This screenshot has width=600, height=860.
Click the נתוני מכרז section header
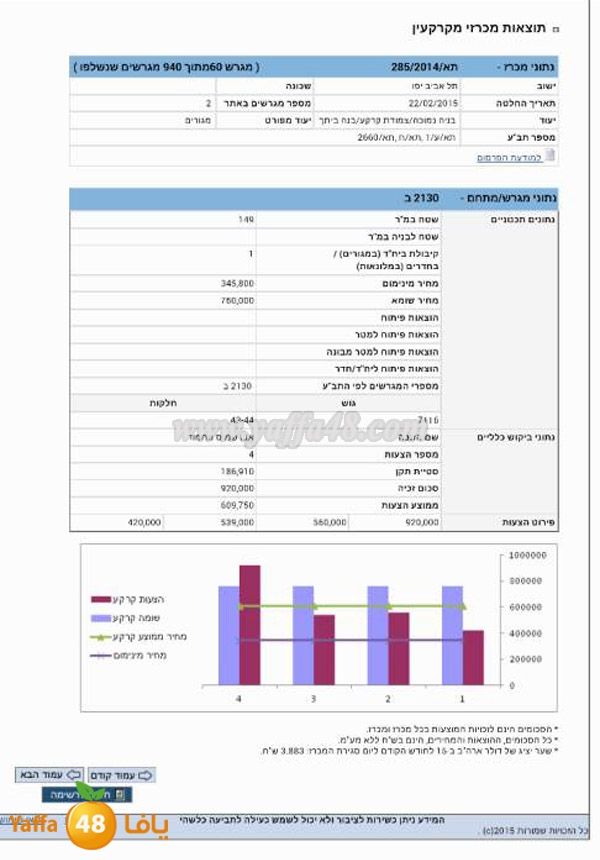click(526, 66)
